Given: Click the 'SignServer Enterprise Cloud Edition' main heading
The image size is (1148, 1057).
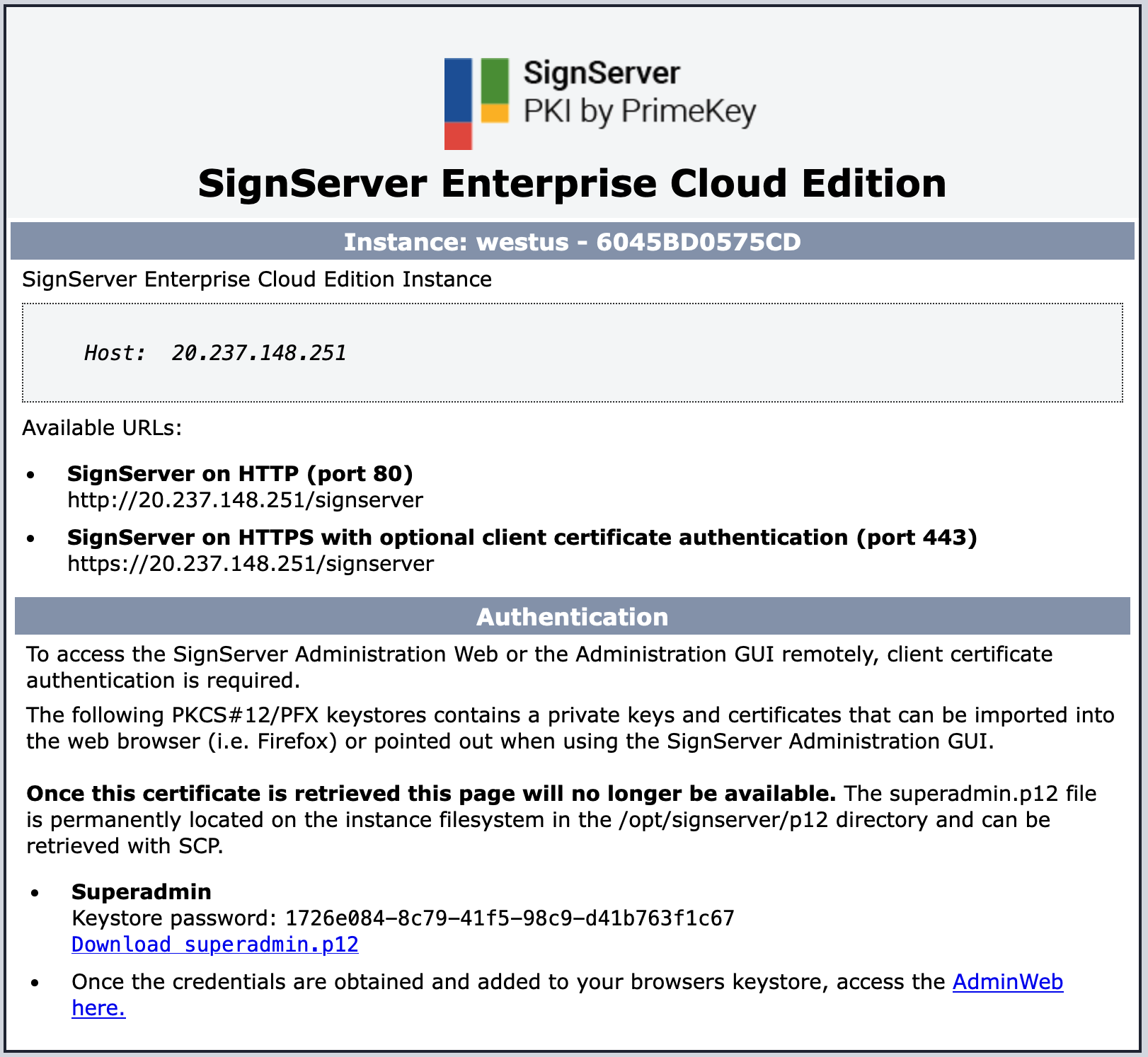Looking at the screenshot, I should click(572, 184).
